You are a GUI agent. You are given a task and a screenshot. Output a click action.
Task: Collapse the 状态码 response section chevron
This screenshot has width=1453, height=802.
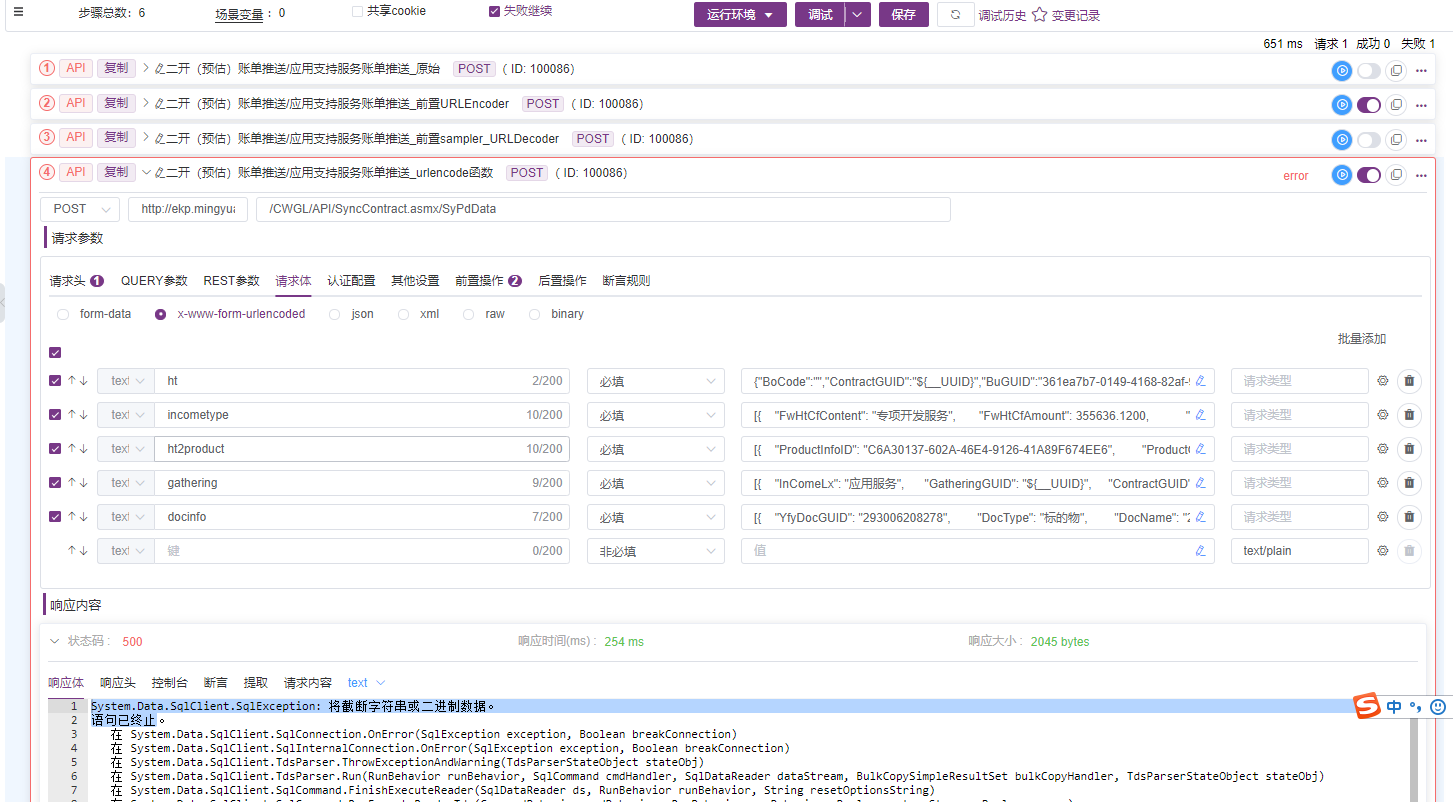(56, 641)
